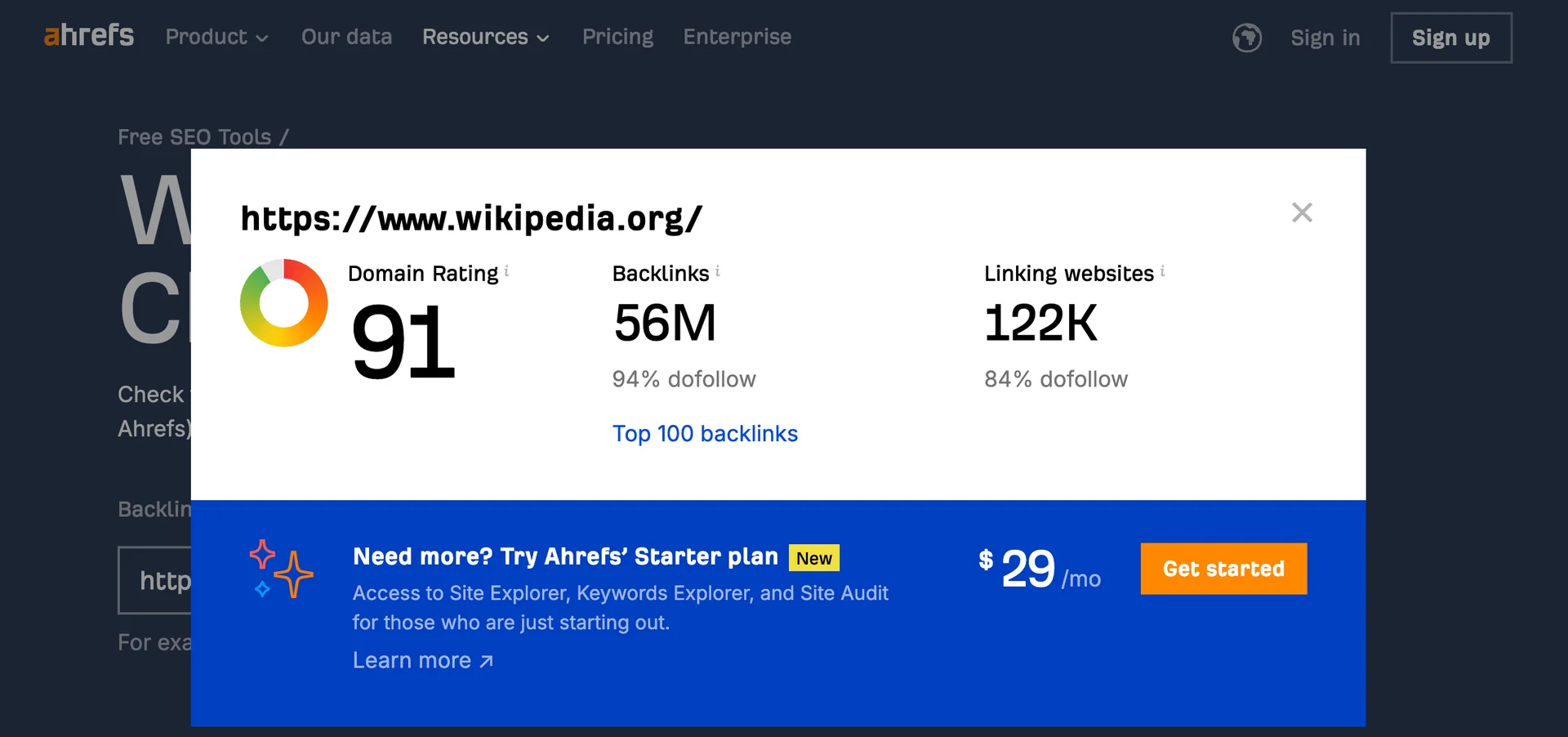Select the Our data menu item
Image resolution: width=1568 pixels, height=737 pixels.
click(x=346, y=37)
